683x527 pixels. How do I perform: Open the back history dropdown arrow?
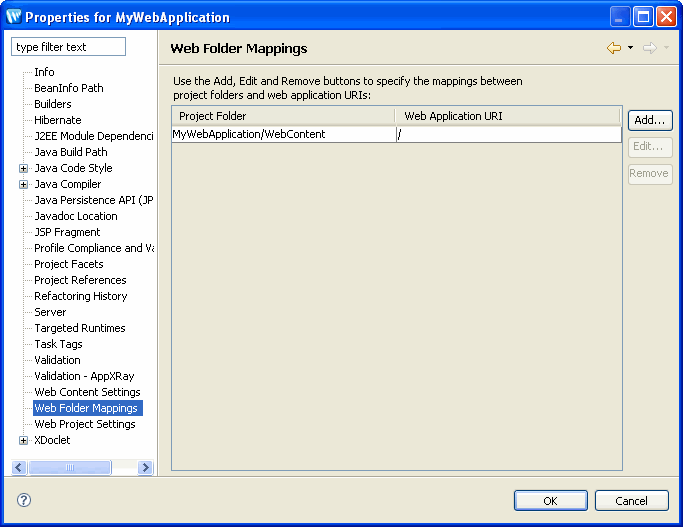[x=630, y=48]
